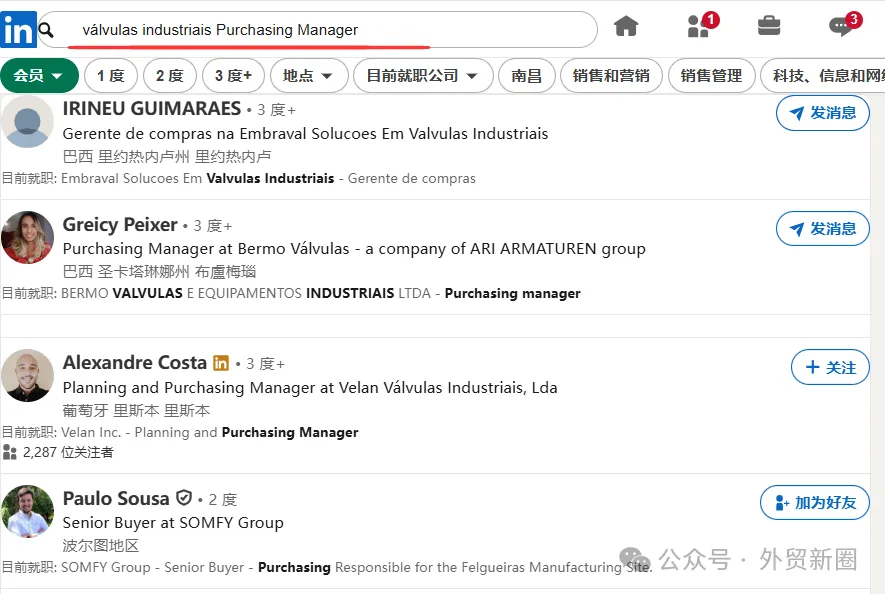
Task: Toggle the 3 度+ connection filter
Action: click(233, 76)
